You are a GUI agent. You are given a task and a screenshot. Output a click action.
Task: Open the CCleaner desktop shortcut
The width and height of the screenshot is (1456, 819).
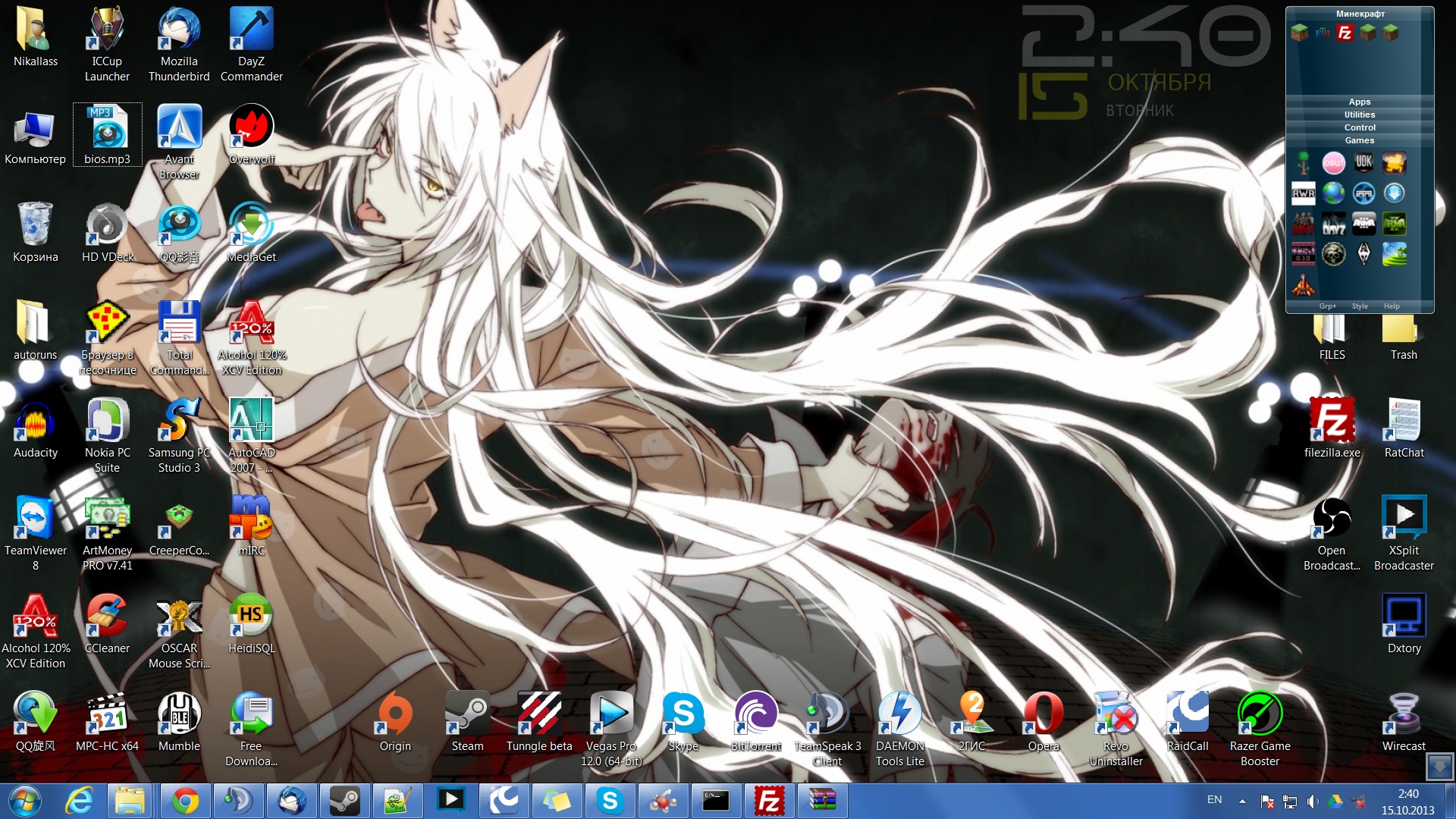[x=107, y=623]
